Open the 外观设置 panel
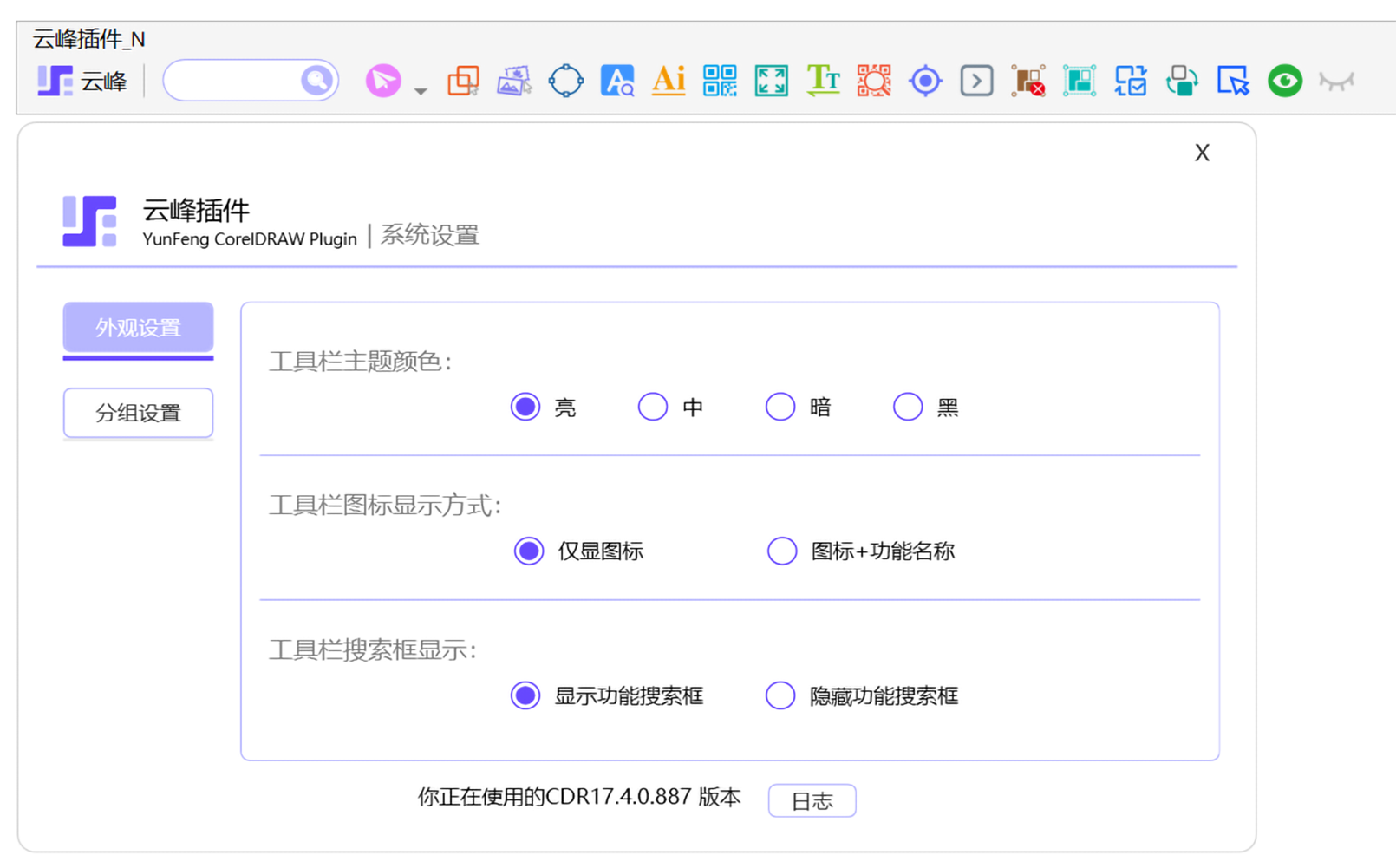Screen dimensions: 1396x868 click(137, 328)
